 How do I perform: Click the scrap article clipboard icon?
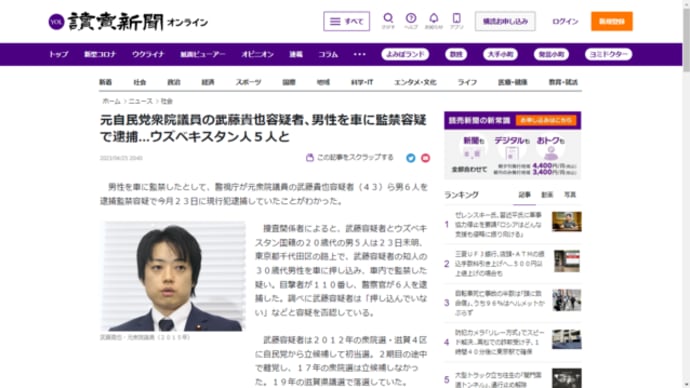click(x=310, y=157)
